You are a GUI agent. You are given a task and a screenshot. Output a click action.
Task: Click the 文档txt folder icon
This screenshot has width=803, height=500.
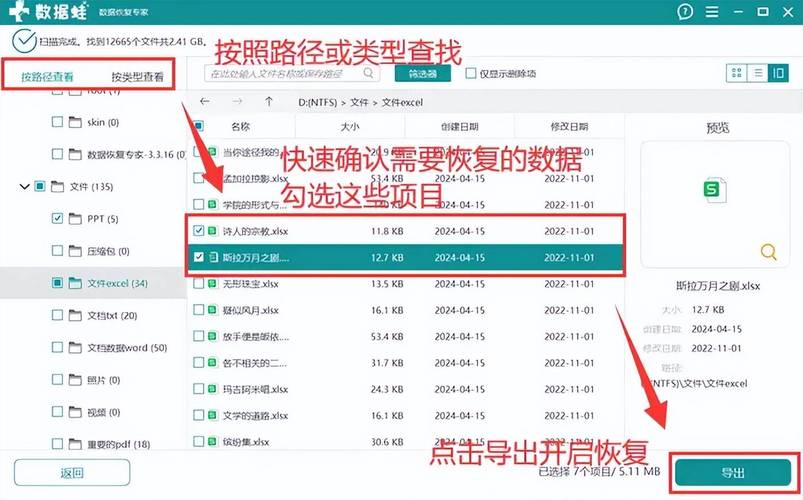[x=75, y=315]
